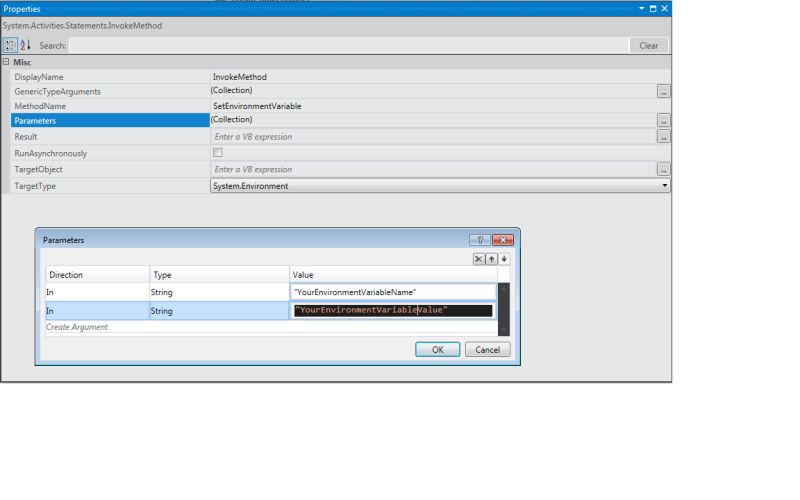Cancel the Parameters dialog
This screenshot has height=500, width=800.
coord(487,349)
